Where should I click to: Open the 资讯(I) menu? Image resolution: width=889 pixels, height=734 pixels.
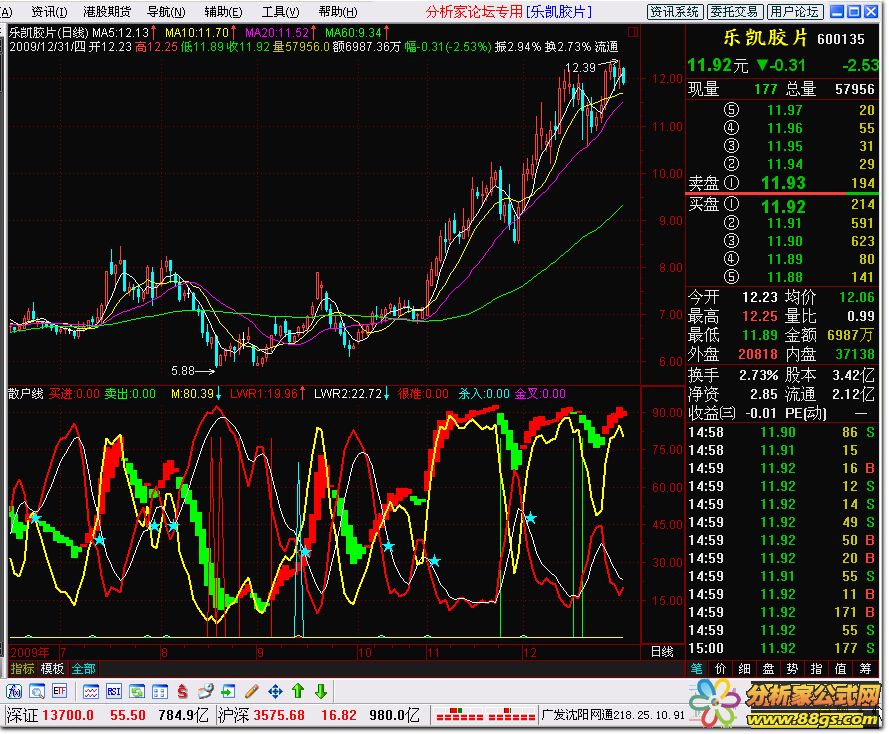[49, 11]
